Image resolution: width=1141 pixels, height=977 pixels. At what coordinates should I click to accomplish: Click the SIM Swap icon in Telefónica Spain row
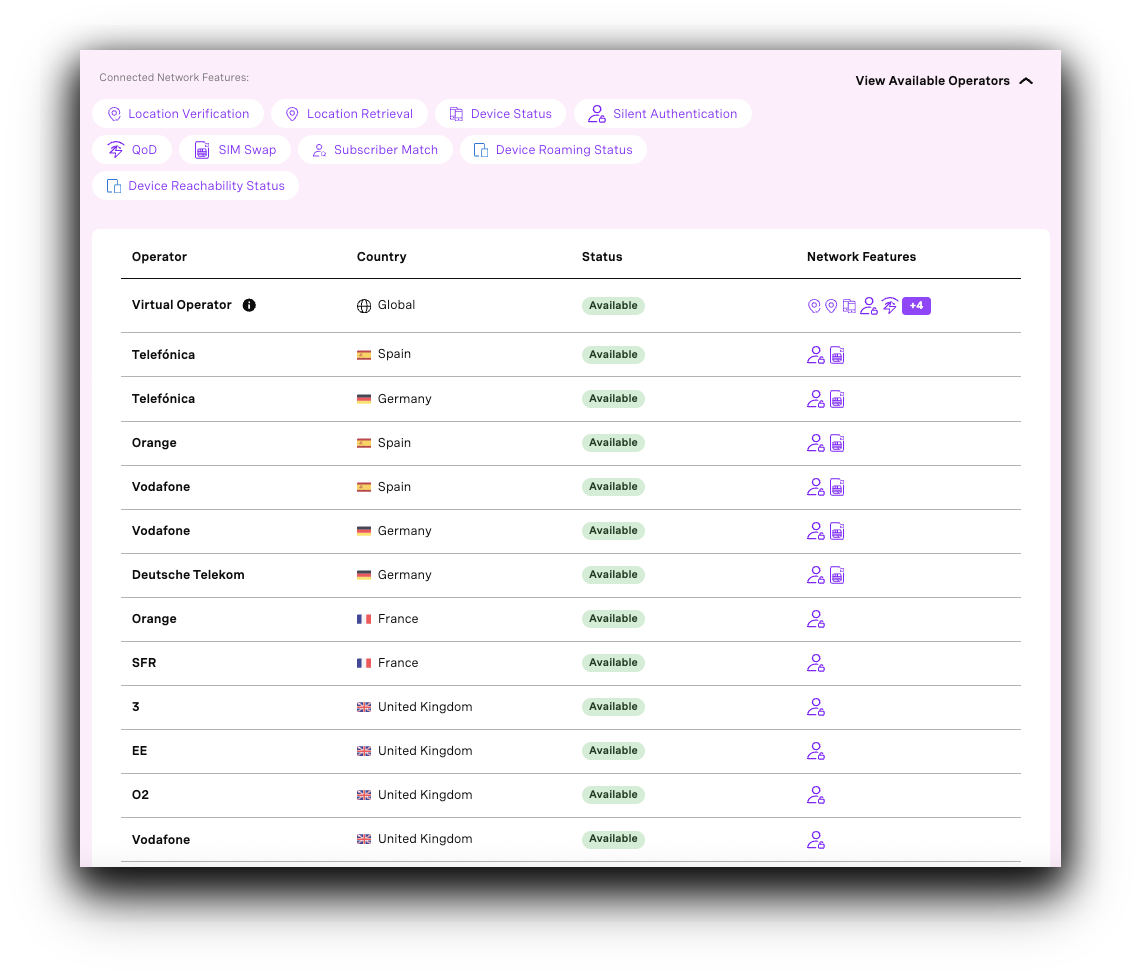[x=837, y=354]
